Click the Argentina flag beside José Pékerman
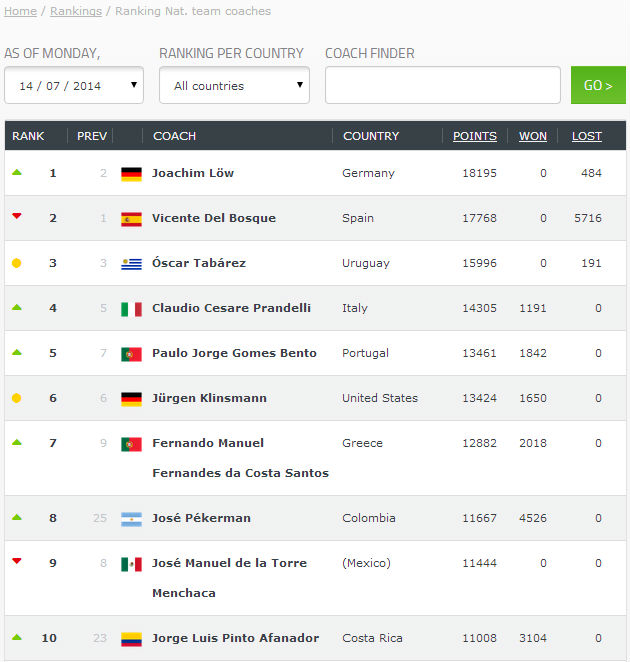 pos(131,519)
